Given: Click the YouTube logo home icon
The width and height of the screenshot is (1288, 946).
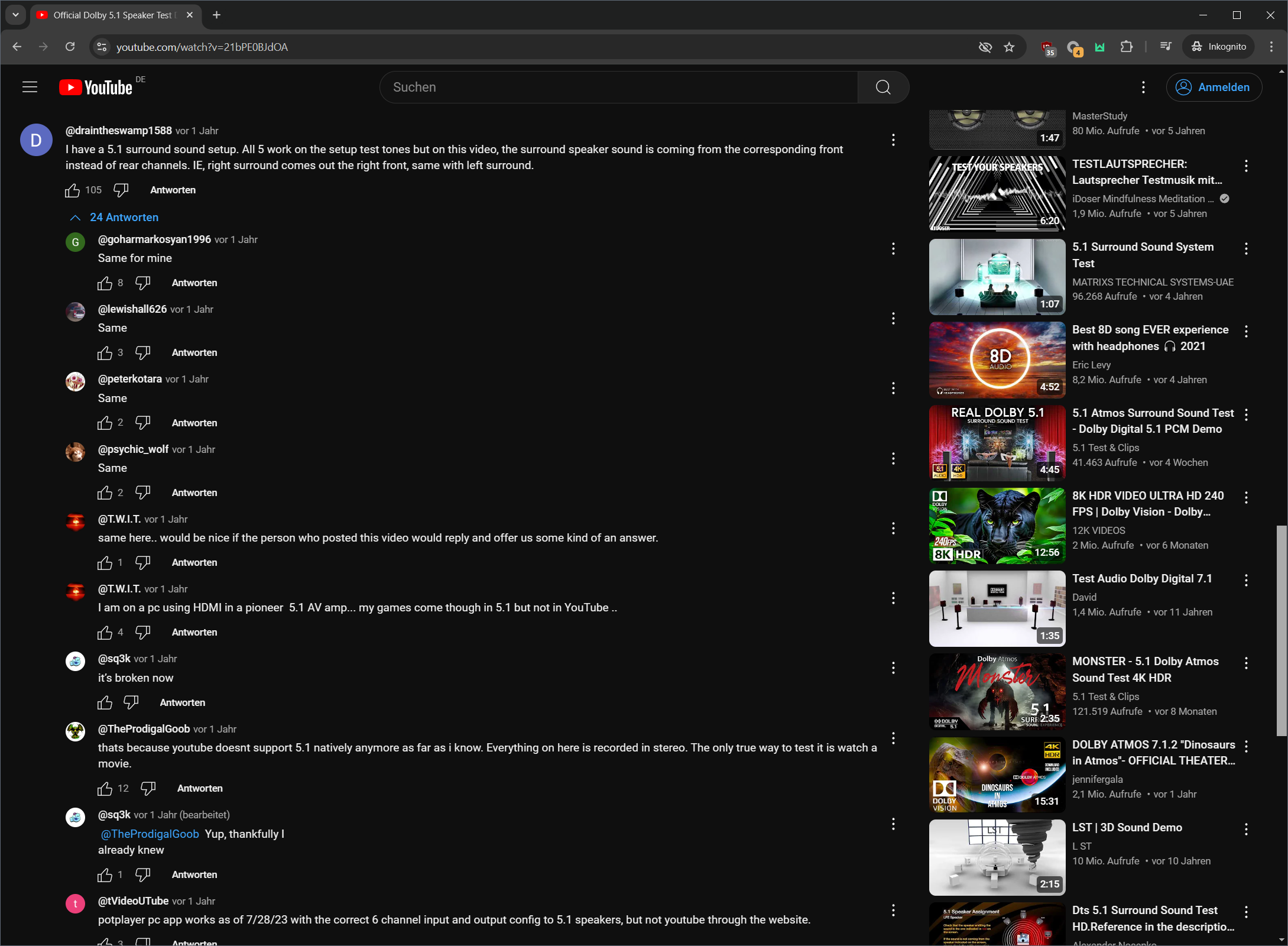Looking at the screenshot, I should pos(95,88).
